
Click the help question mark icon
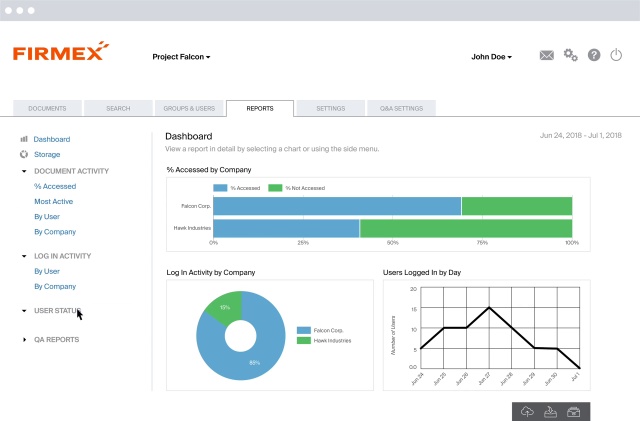tap(594, 55)
